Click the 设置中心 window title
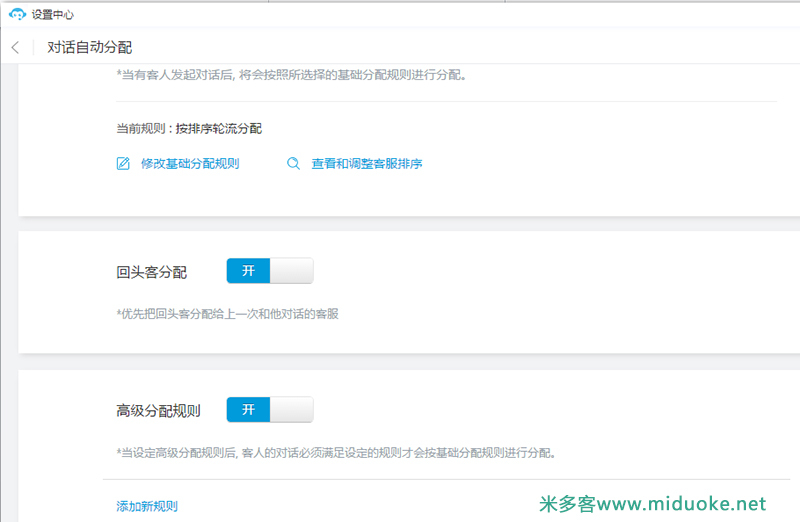The height and width of the screenshot is (522, 800). 53,15
